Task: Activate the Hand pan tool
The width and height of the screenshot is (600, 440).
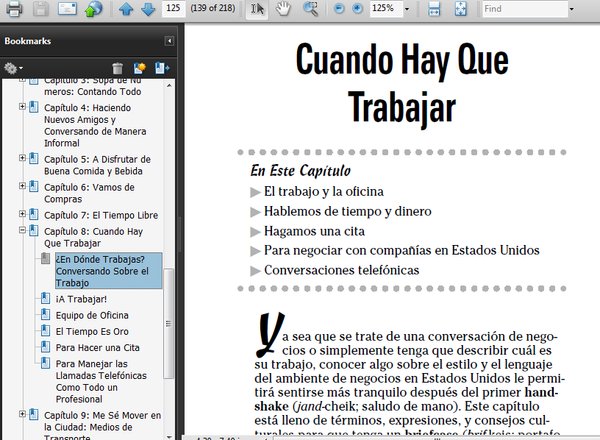Action: (284, 8)
